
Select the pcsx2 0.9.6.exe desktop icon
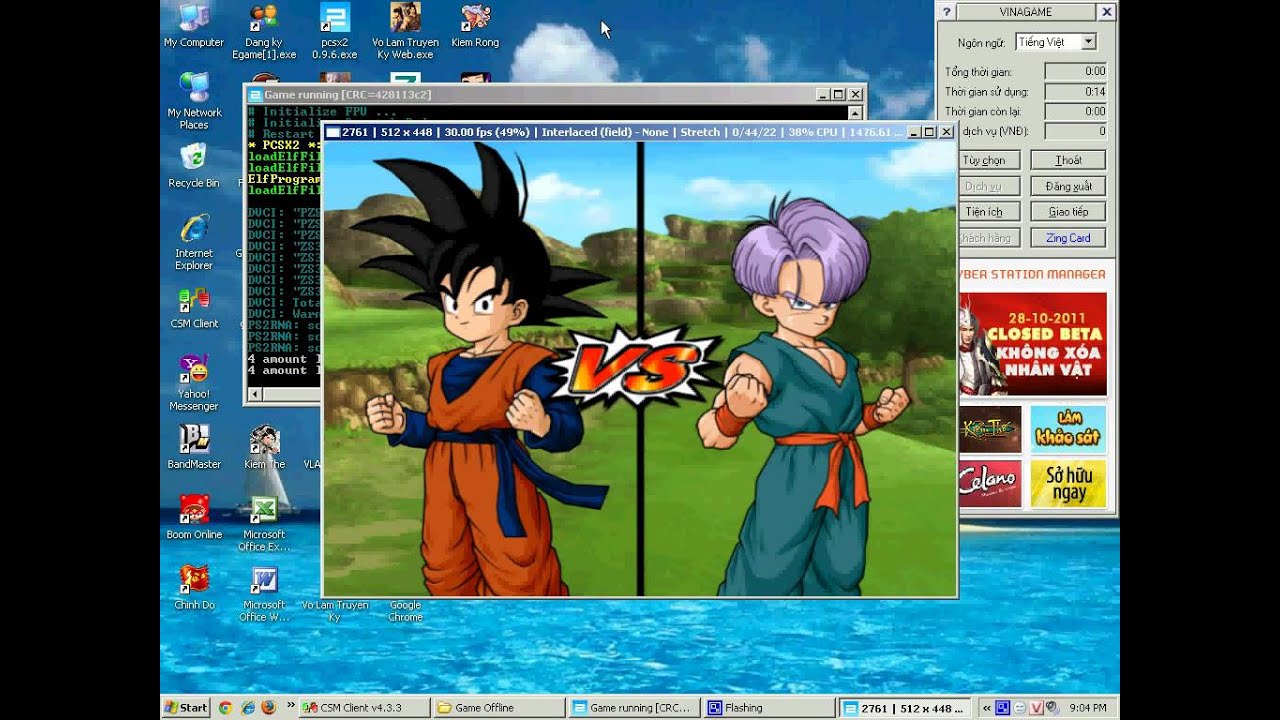pos(334,30)
